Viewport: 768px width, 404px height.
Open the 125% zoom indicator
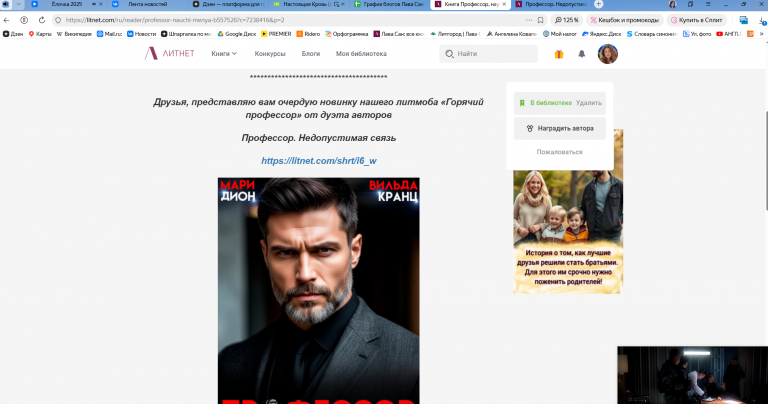567,20
